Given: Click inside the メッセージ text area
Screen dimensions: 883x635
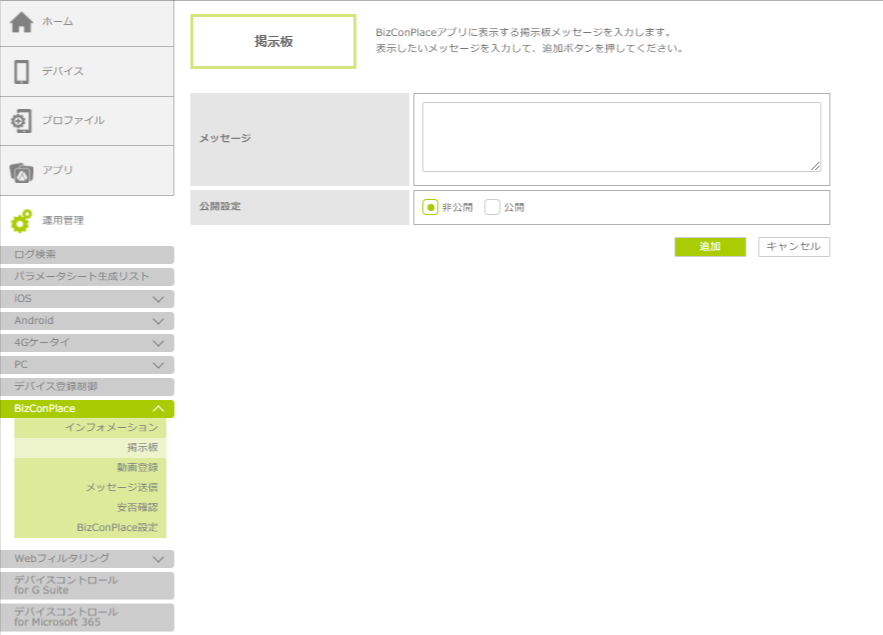Looking at the screenshot, I should coord(621,137).
